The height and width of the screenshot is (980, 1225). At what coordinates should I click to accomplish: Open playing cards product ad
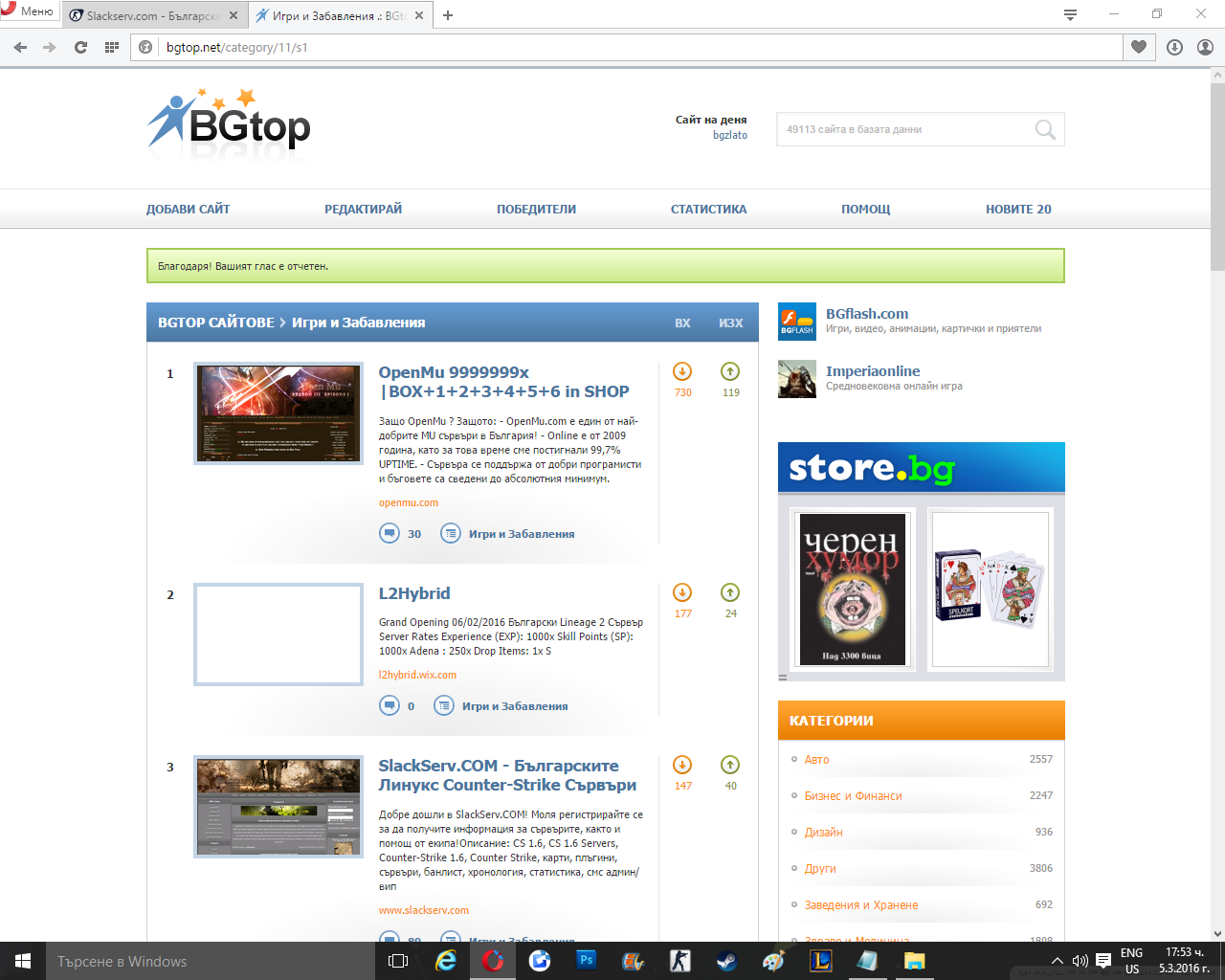(991, 589)
